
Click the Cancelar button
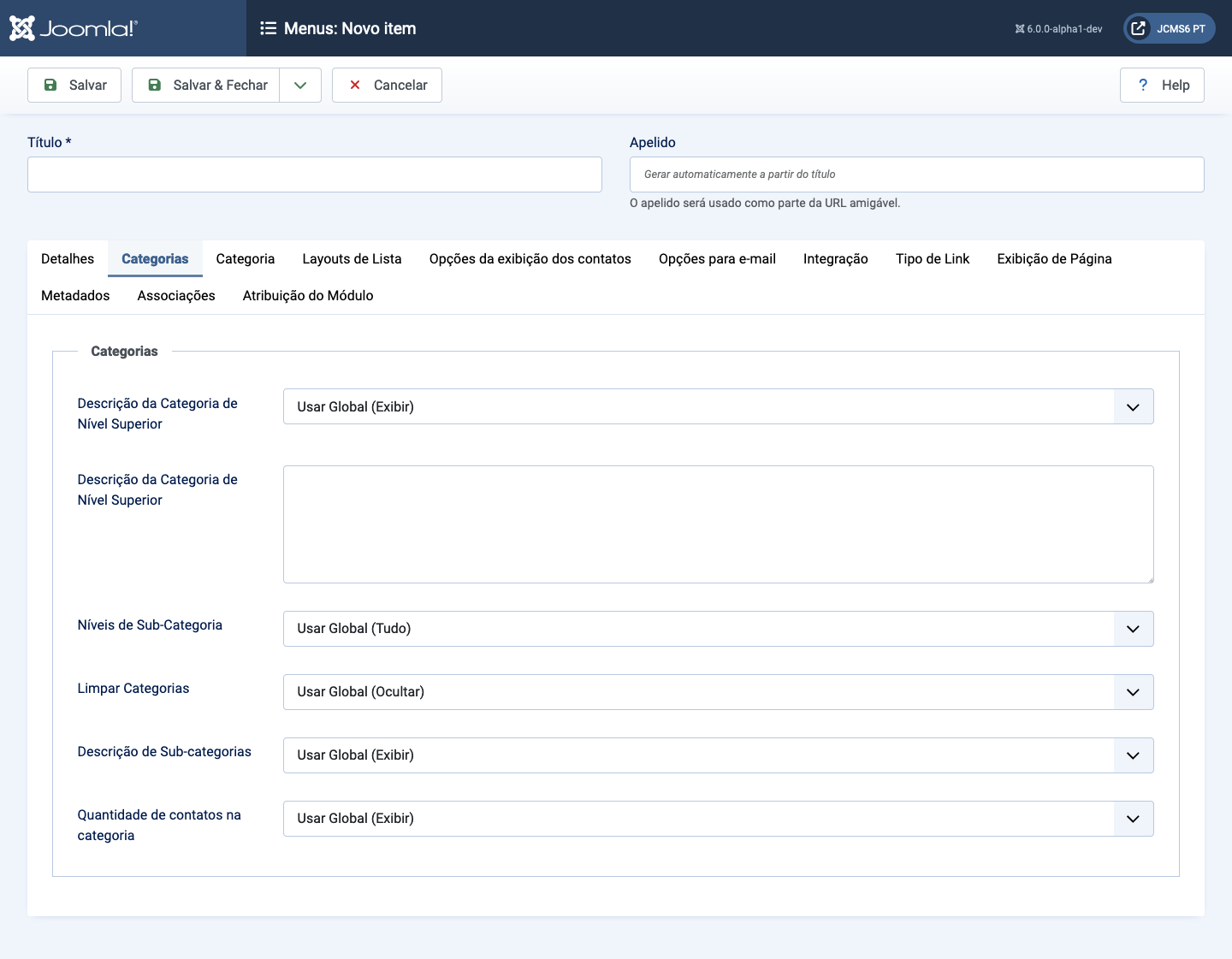pos(387,85)
